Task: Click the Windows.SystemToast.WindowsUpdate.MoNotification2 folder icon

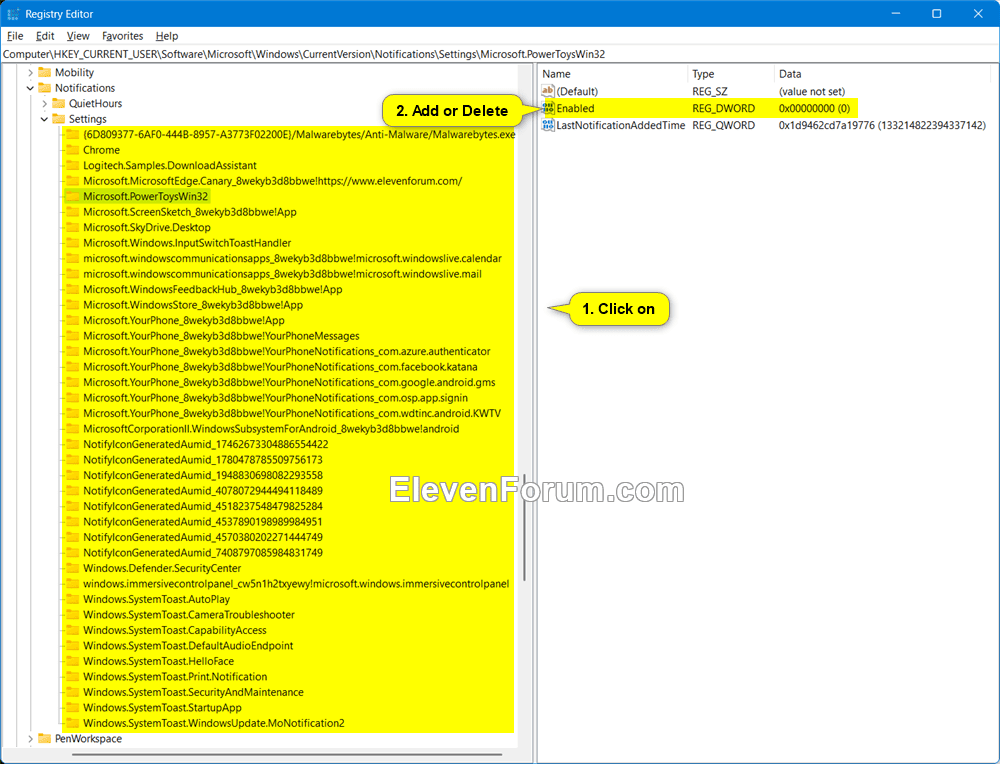Action: [73, 723]
